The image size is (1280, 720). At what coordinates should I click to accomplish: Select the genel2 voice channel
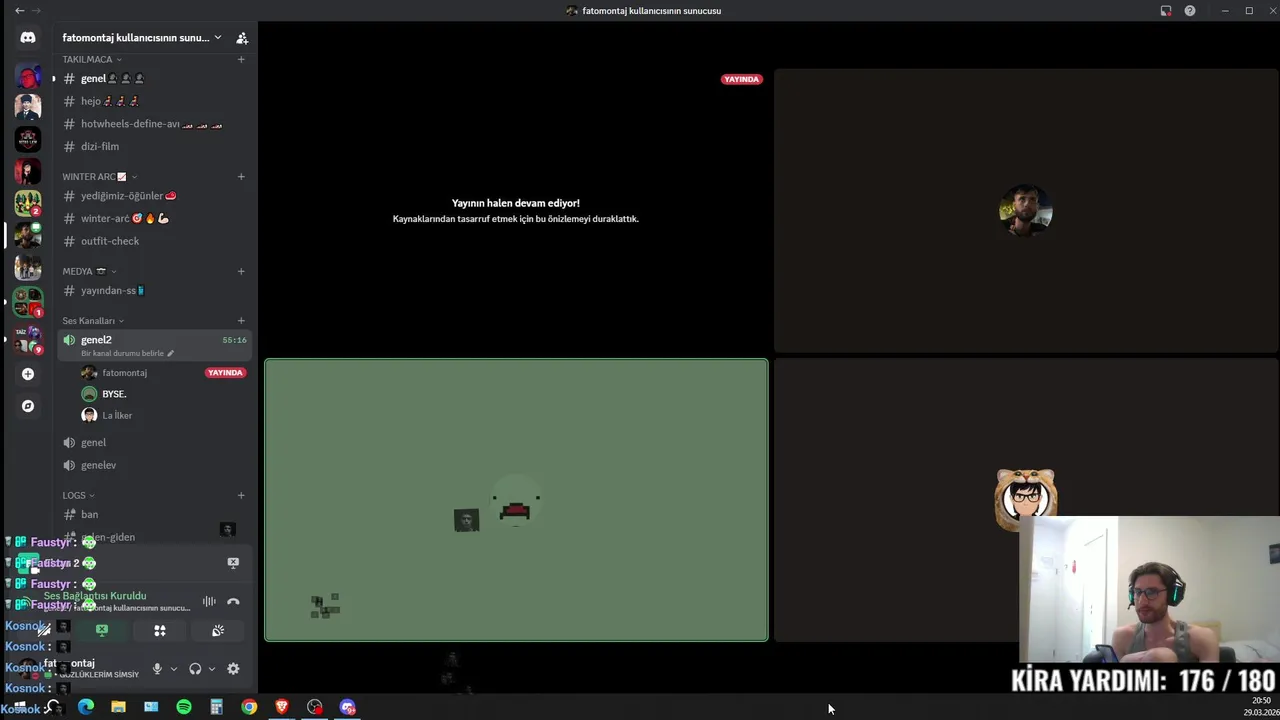[x=153, y=345]
